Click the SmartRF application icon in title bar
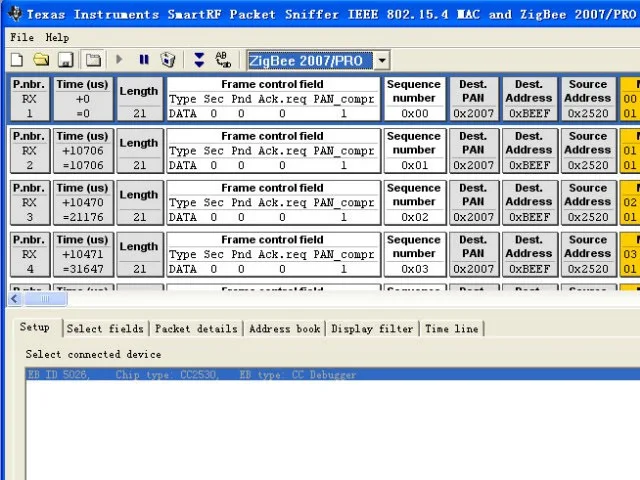The height and width of the screenshot is (480, 640). click(16, 14)
